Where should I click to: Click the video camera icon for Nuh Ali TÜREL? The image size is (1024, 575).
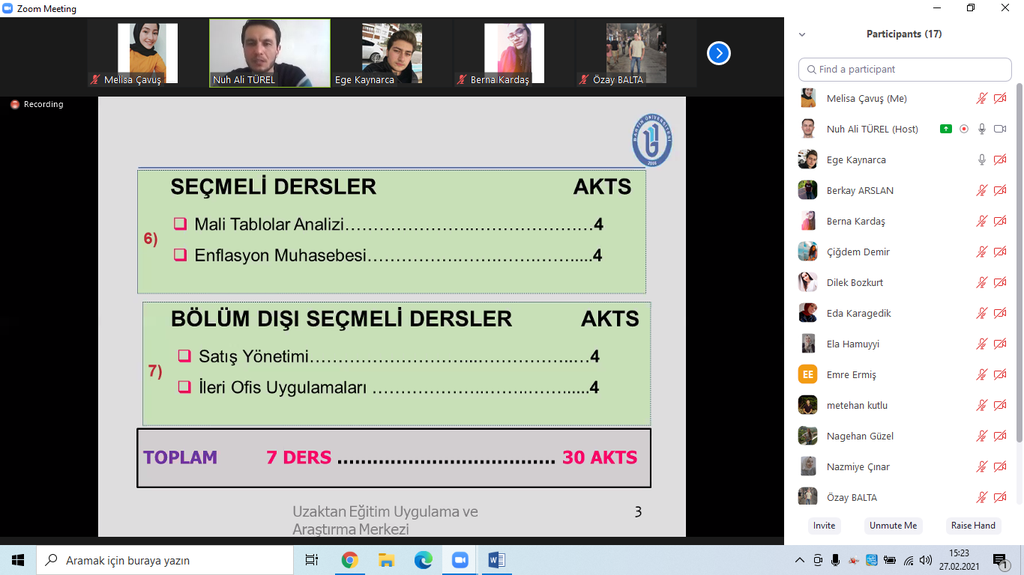coord(1000,129)
